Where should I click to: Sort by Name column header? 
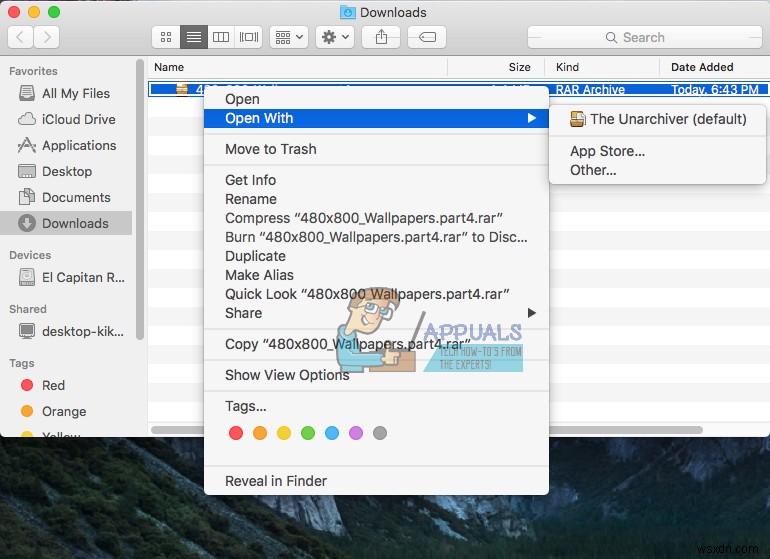(x=298, y=67)
